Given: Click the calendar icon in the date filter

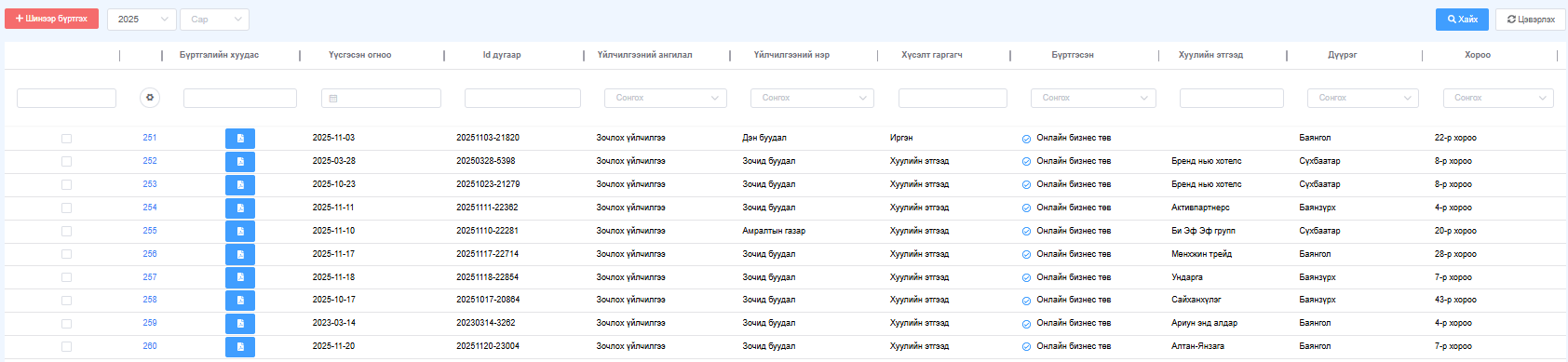Looking at the screenshot, I should [x=333, y=99].
